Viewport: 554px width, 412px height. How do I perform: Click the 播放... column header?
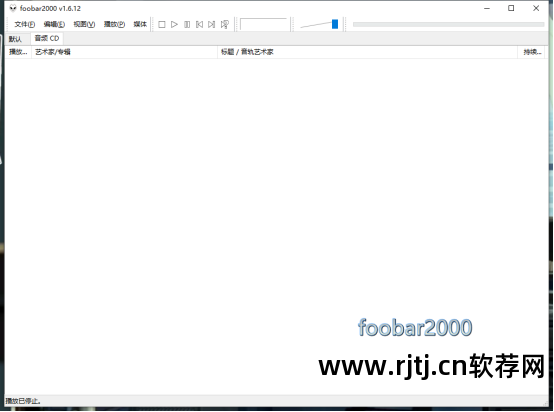click(18, 52)
